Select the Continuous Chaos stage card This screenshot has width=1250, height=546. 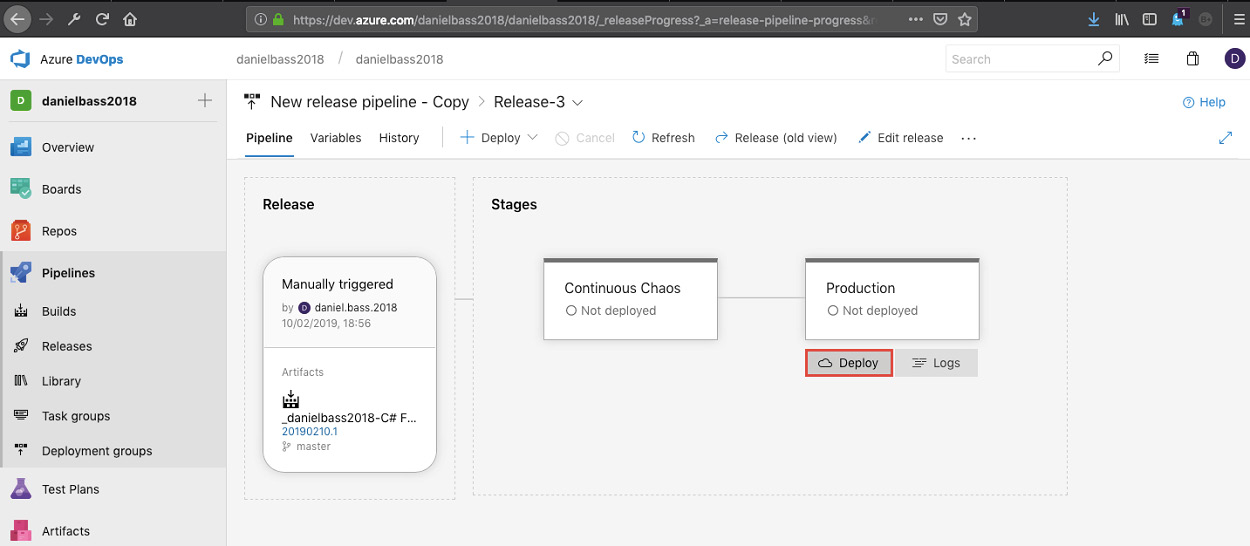pos(630,299)
